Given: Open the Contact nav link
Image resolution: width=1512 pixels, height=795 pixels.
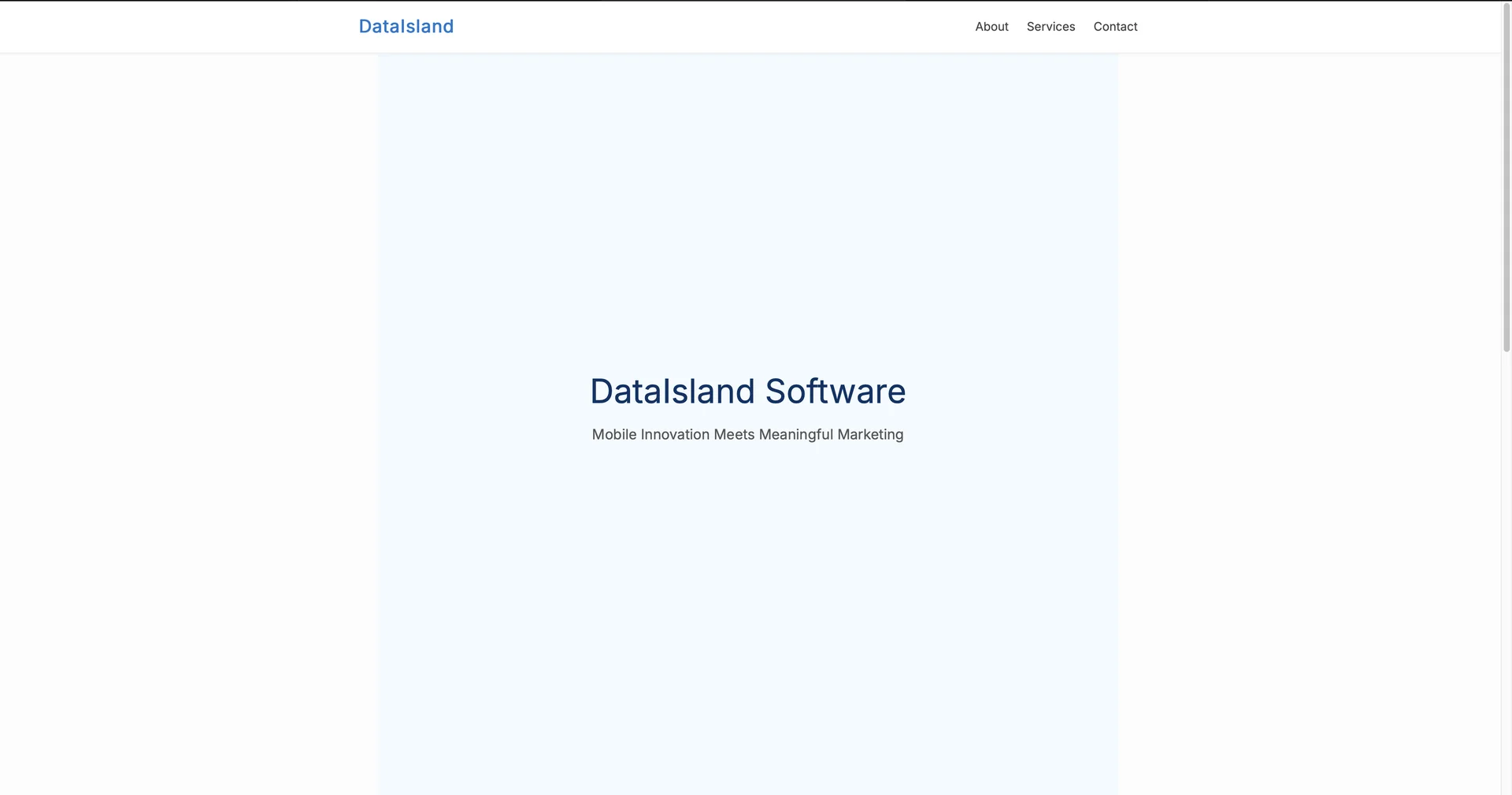Looking at the screenshot, I should [x=1115, y=27].
